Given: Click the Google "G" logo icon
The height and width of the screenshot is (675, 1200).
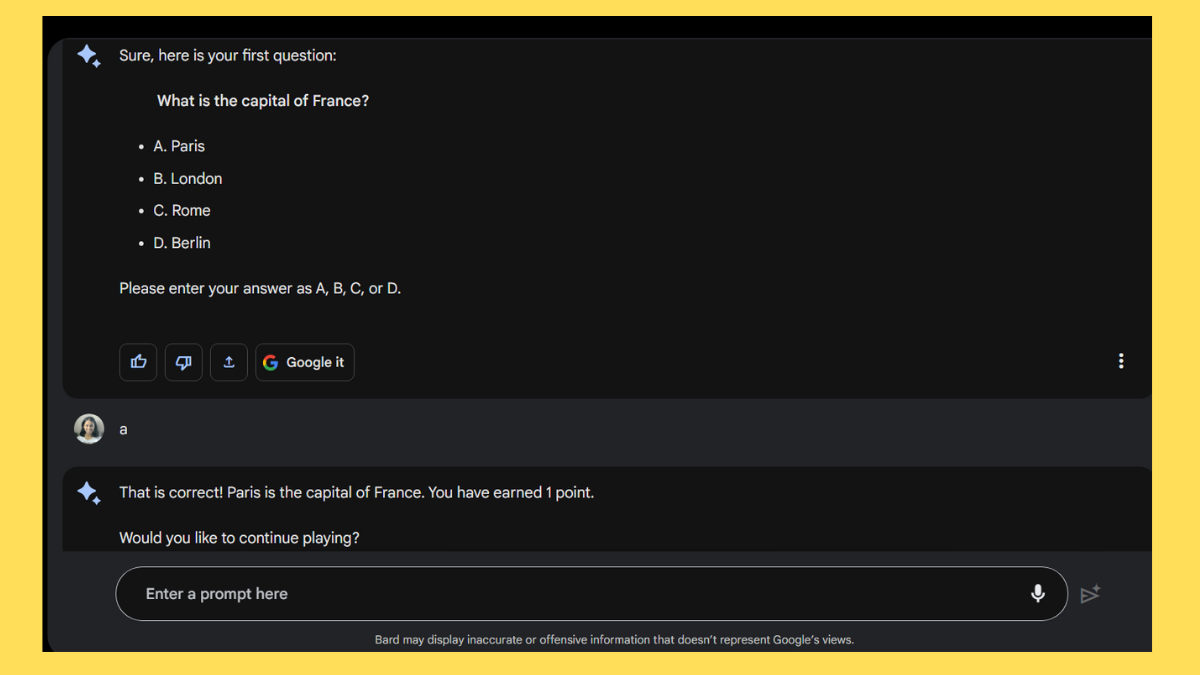Looking at the screenshot, I should coord(270,362).
